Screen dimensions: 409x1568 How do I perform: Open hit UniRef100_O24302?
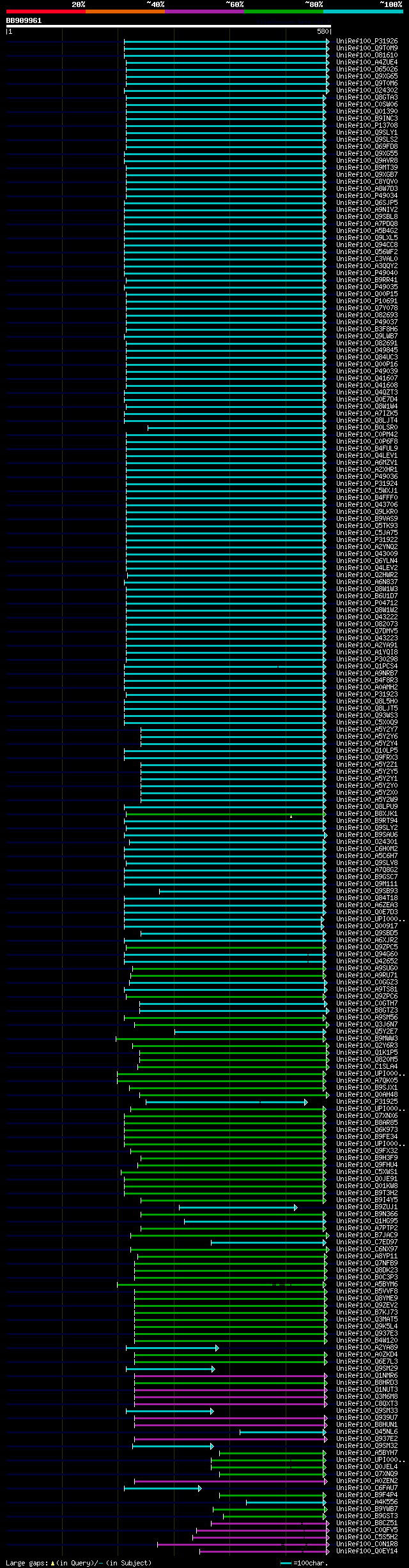[367, 91]
